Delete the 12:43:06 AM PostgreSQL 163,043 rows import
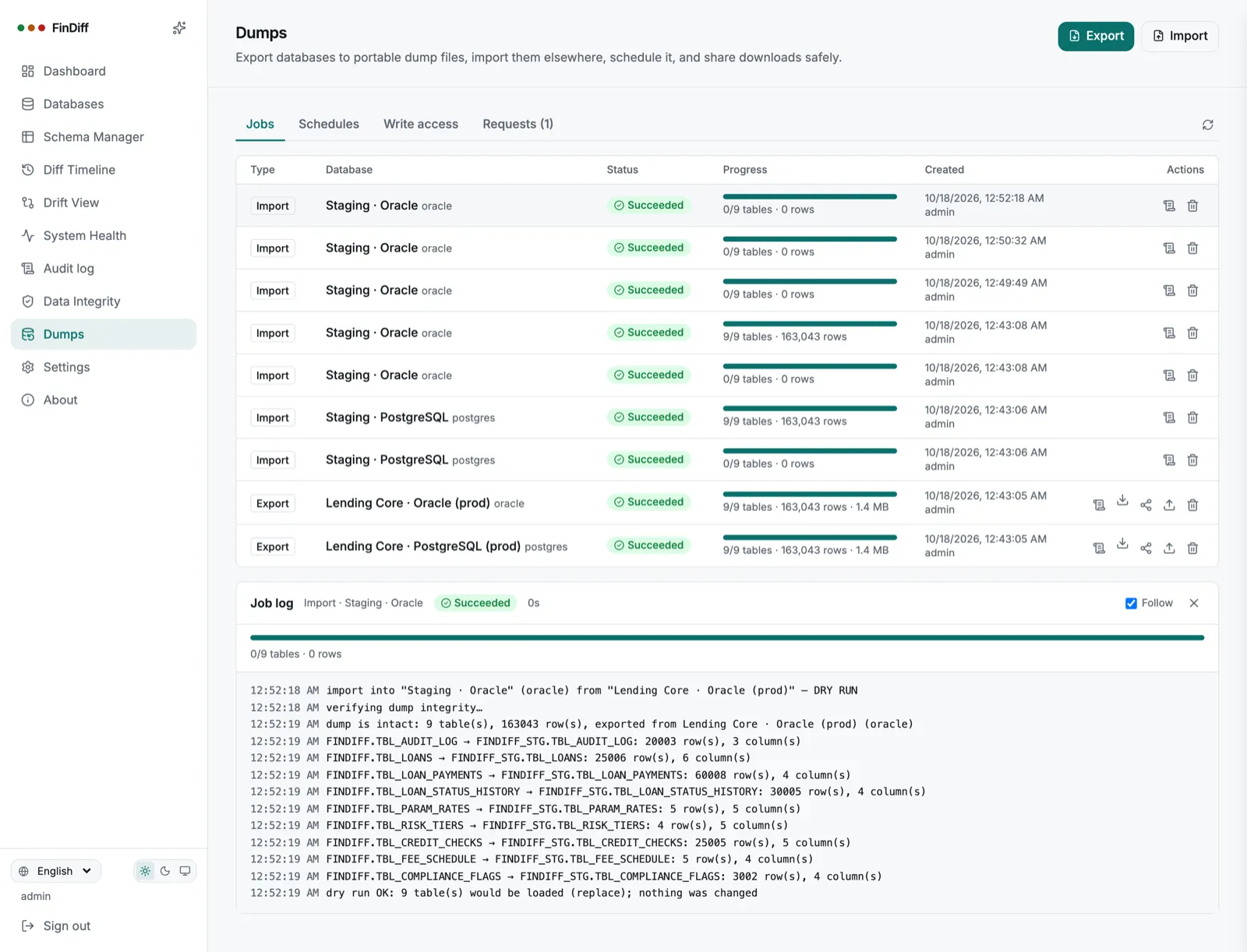1247x952 pixels. [x=1192, y=418]
